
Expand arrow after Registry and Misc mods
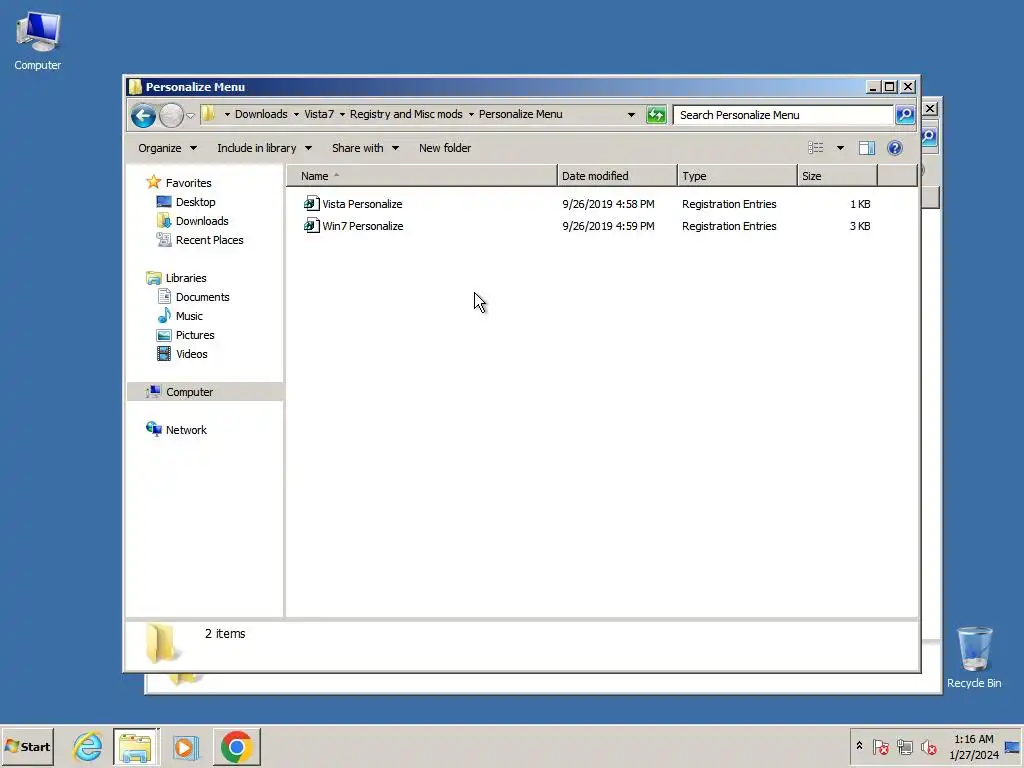pyautogui.click(x=471, y=114)
